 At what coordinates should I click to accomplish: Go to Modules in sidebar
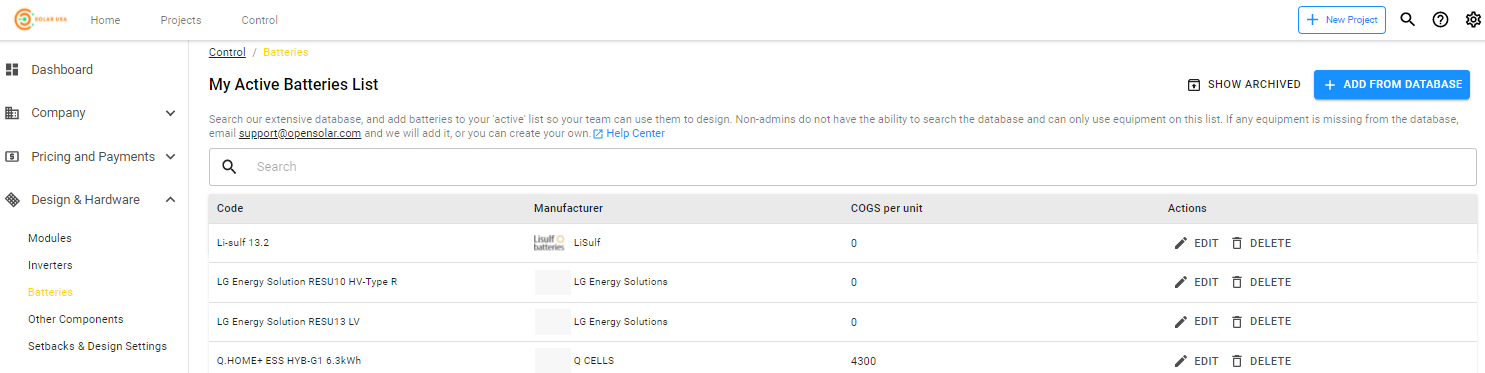tap(50, 238)
